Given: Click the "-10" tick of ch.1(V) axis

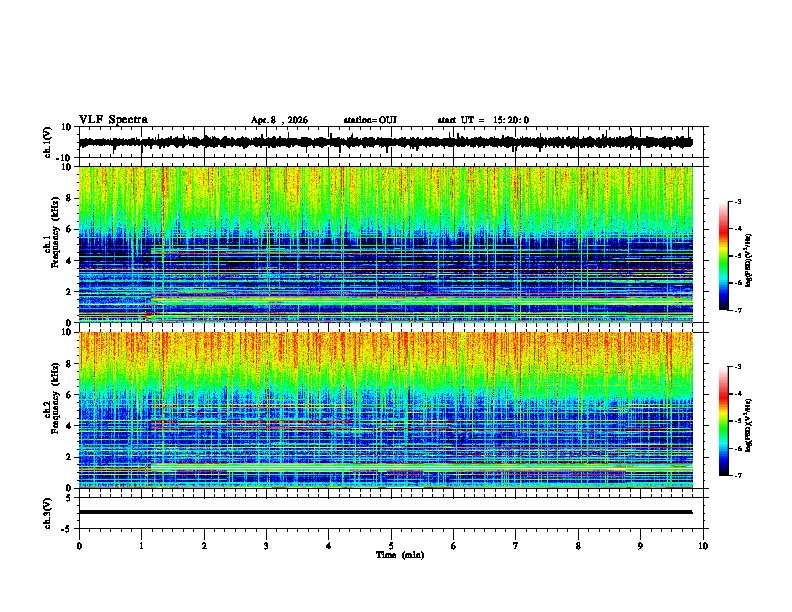Looking at the screenshot, I should click(x=65, y=158).
